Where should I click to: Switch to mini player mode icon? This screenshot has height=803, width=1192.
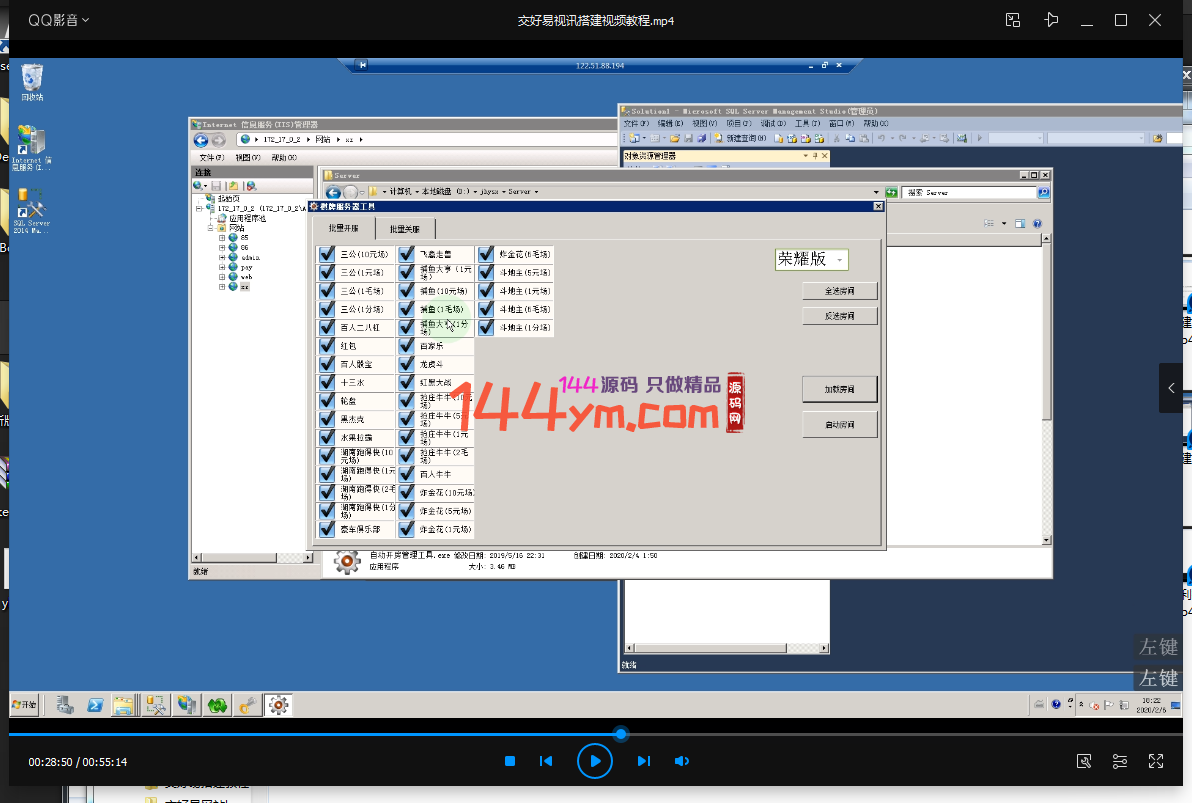(x=1013, y=20)
